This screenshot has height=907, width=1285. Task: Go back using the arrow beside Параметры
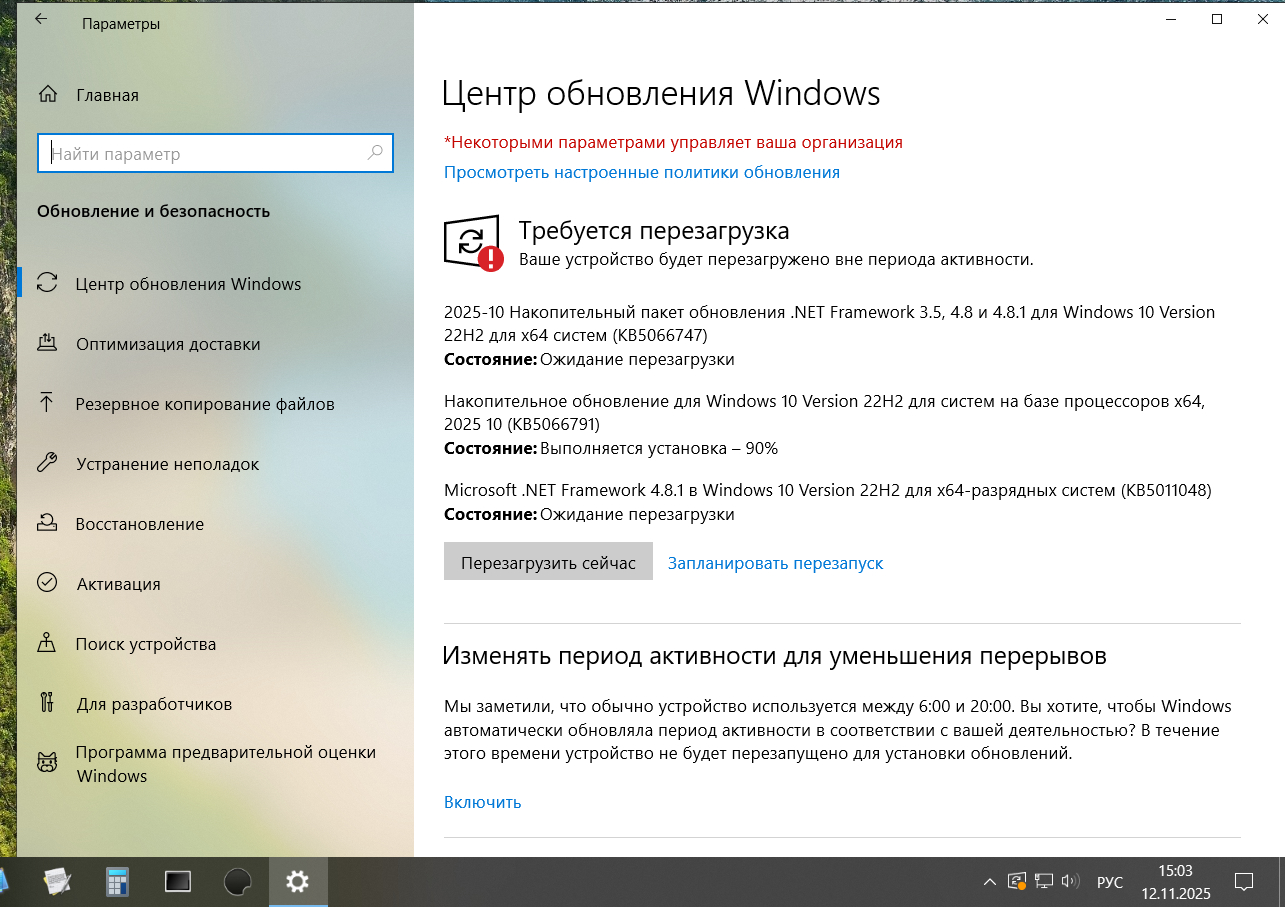click(x=41, y=19)
